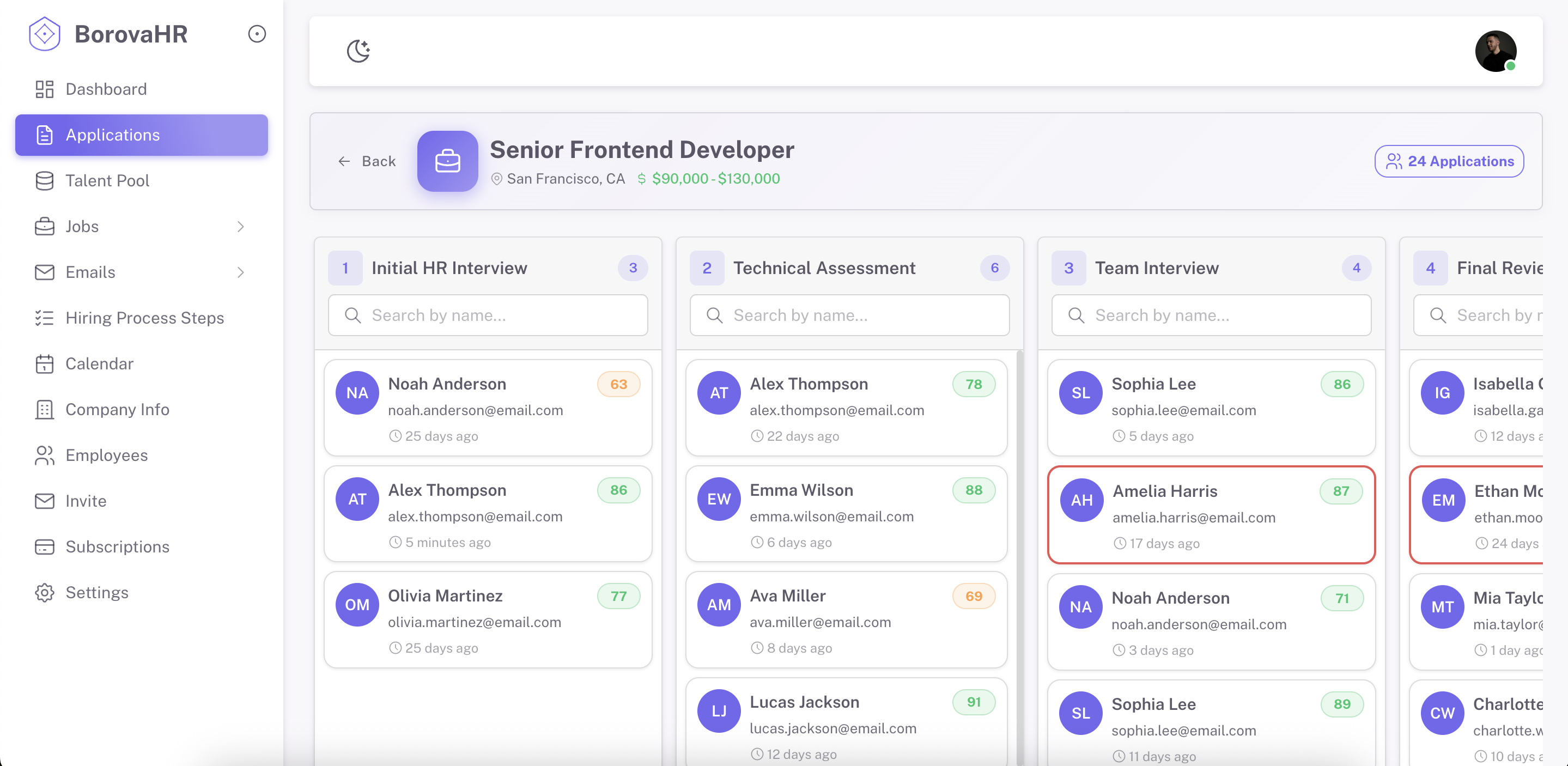Image resolution: width=1568 pixels, height=766 pixels.
Task: Click the Back button
Action: click(367, 161)
